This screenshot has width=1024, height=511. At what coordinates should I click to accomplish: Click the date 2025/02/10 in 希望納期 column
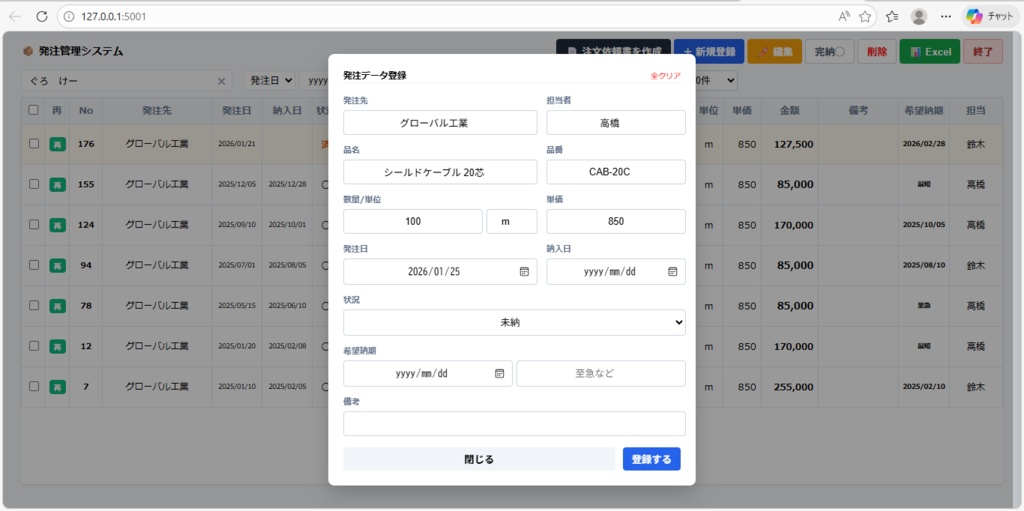(923, 386)
